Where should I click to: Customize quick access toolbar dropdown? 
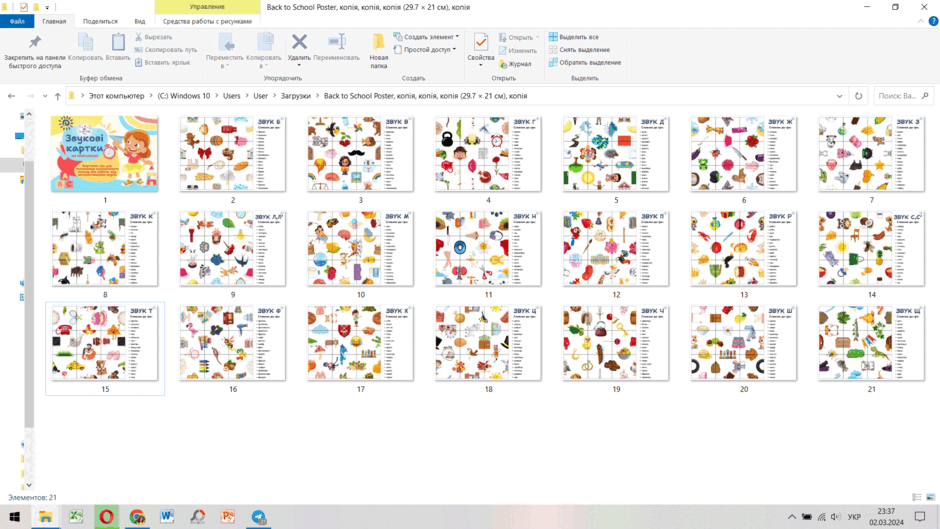click(x=47, y=8)
